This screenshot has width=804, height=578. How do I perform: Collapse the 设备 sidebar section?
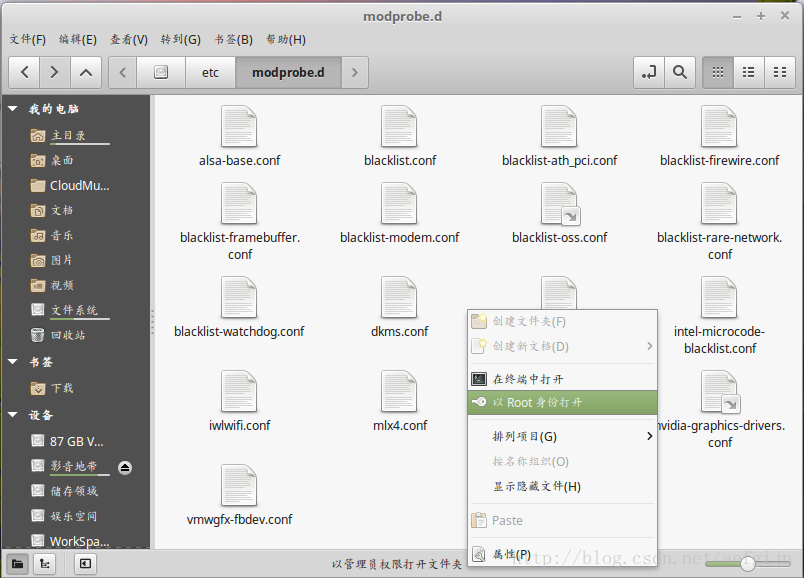coord(13,415)
